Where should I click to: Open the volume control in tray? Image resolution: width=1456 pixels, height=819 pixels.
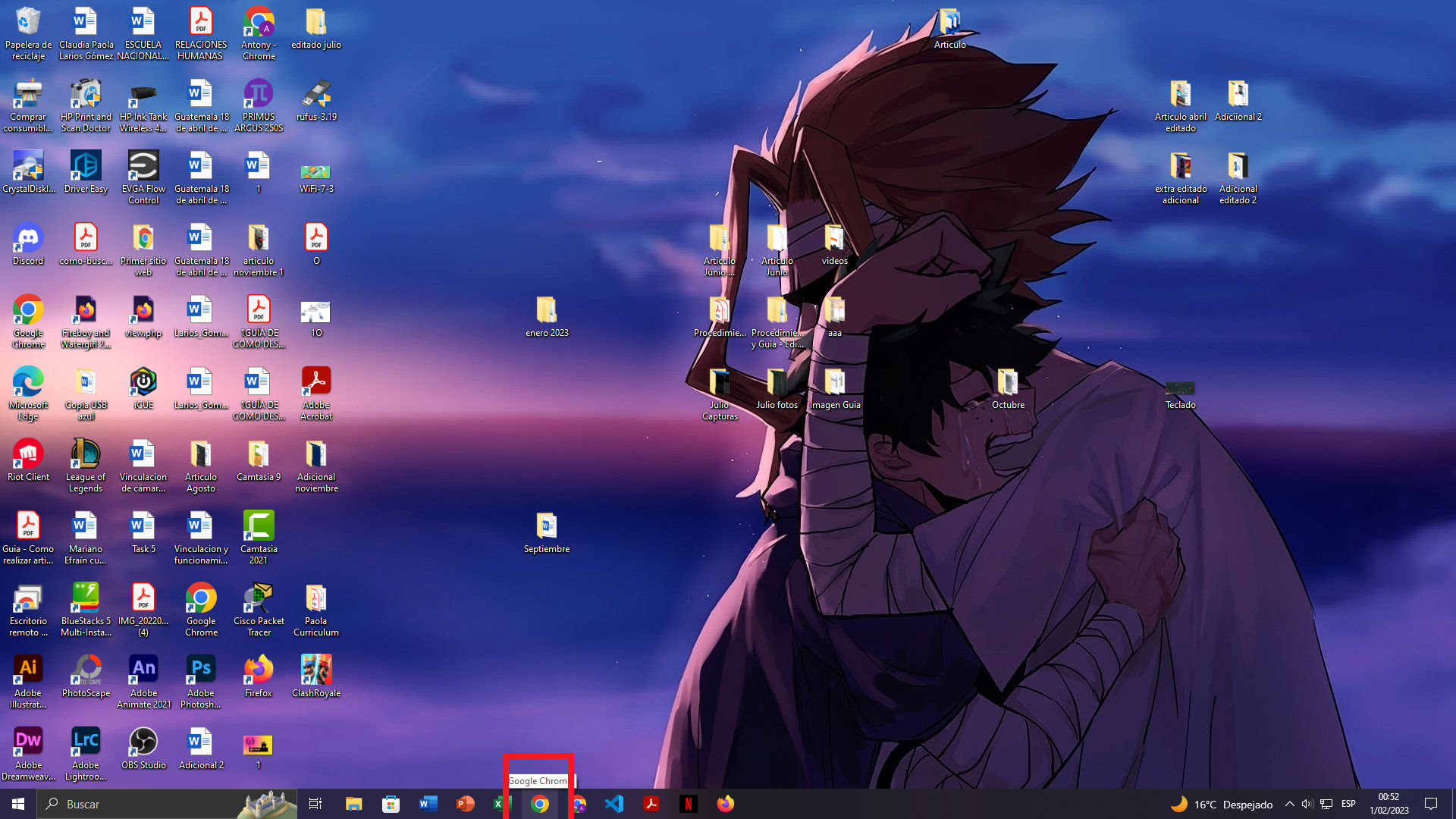coord(1307,804)
